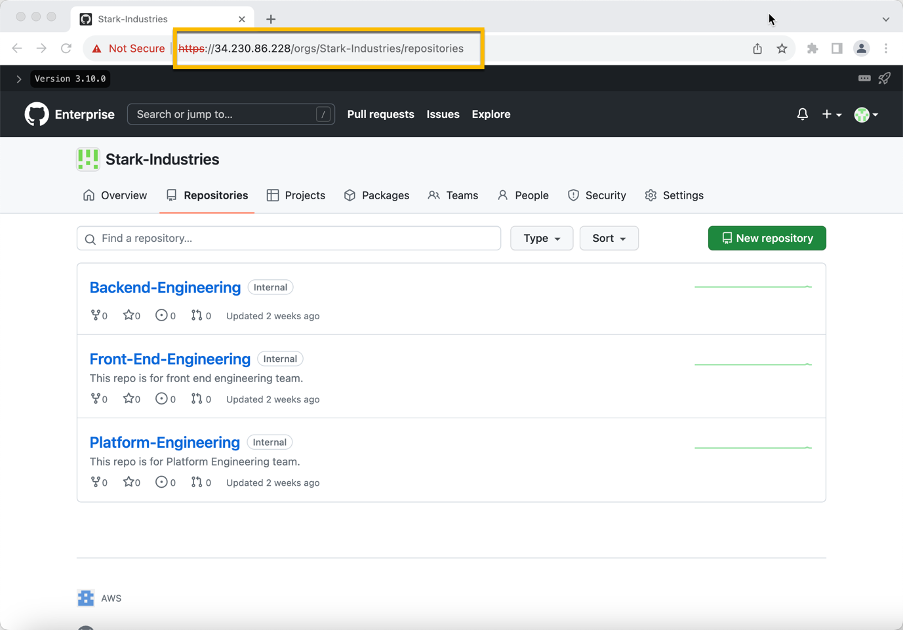Click the pull request icon on Platform-Engineering
Viewport: 904px width, 630px height.
pos(196,481)
